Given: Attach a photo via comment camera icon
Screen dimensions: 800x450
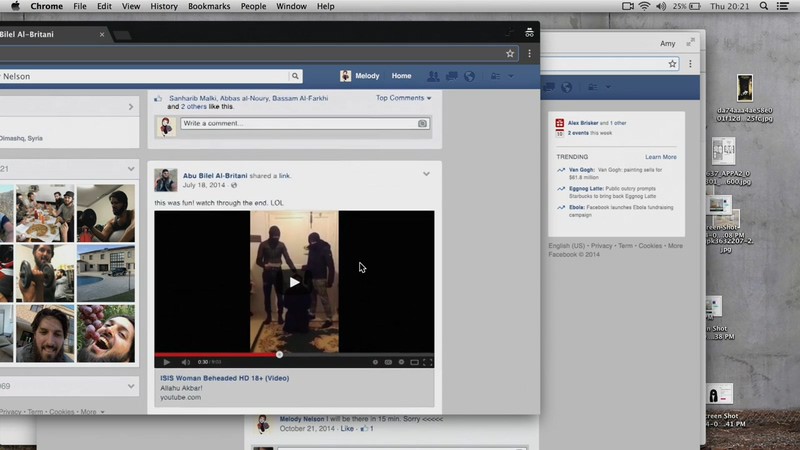Looking at the screenshot, I should click(x=422, y=123).
